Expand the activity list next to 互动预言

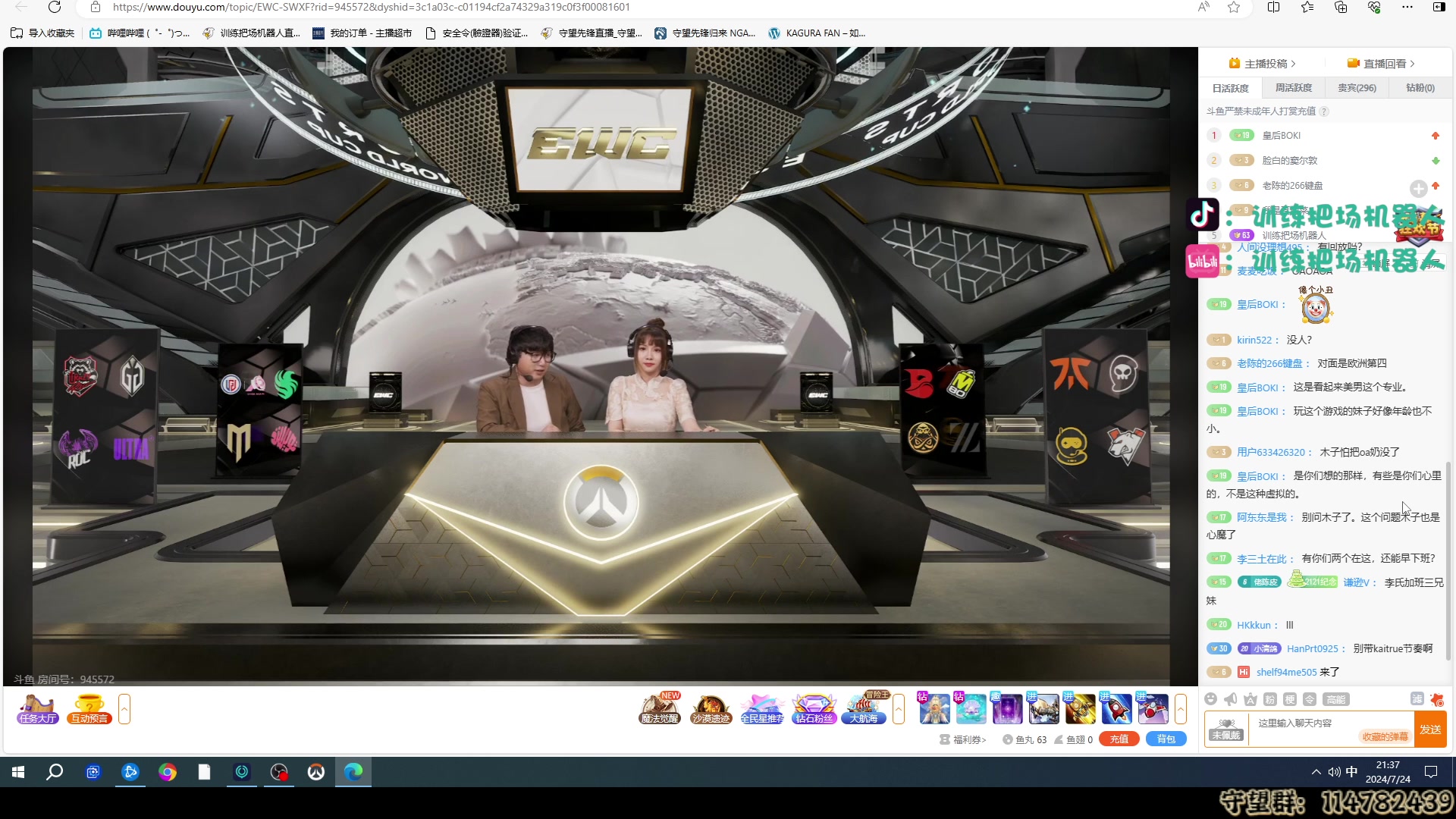(x=124, y=709)
